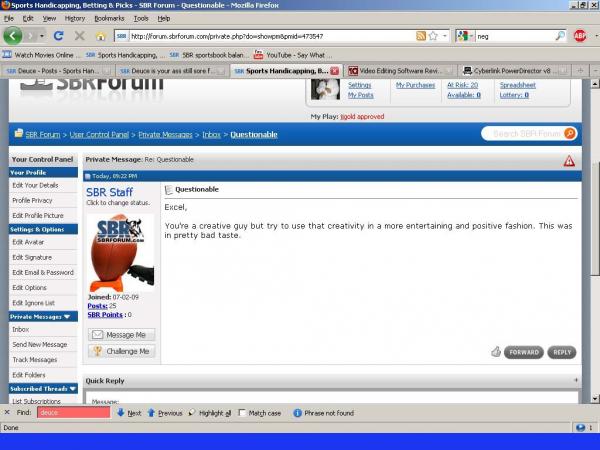
Task: Click the vertical page scrollbar
Action: click(592, 250)
